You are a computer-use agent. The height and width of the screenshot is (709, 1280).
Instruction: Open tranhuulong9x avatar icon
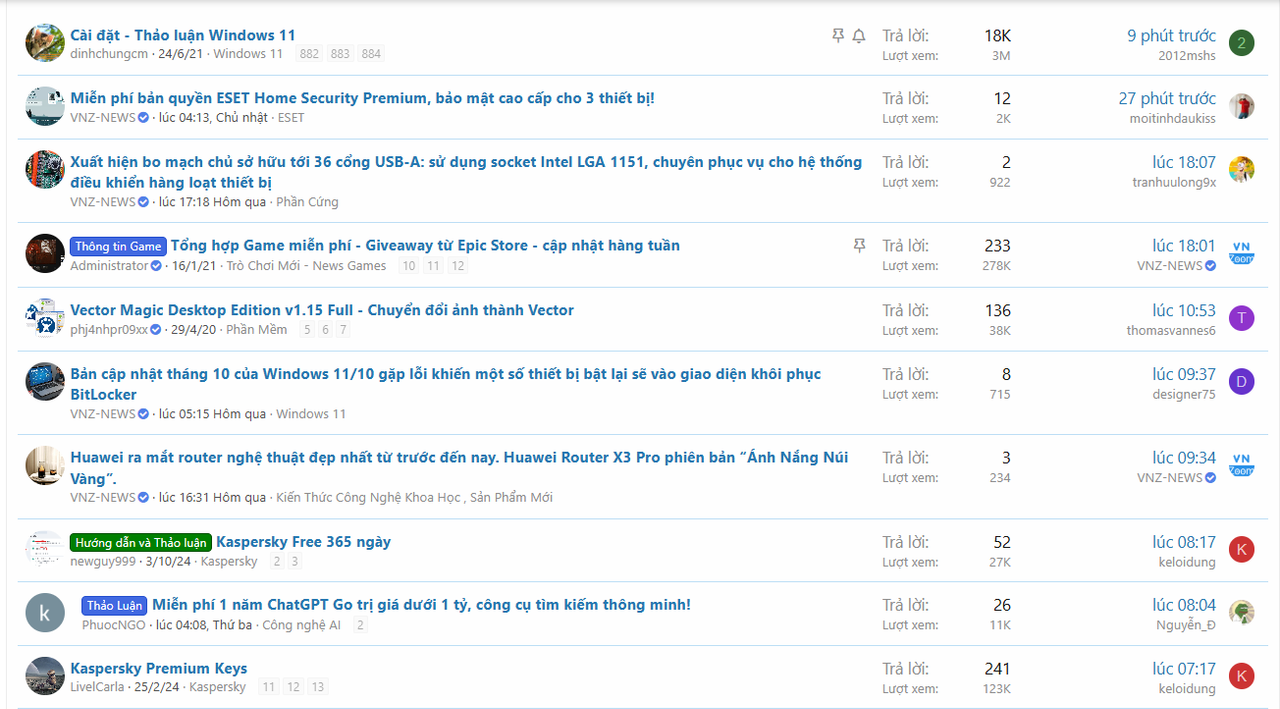pos(1241,170)
